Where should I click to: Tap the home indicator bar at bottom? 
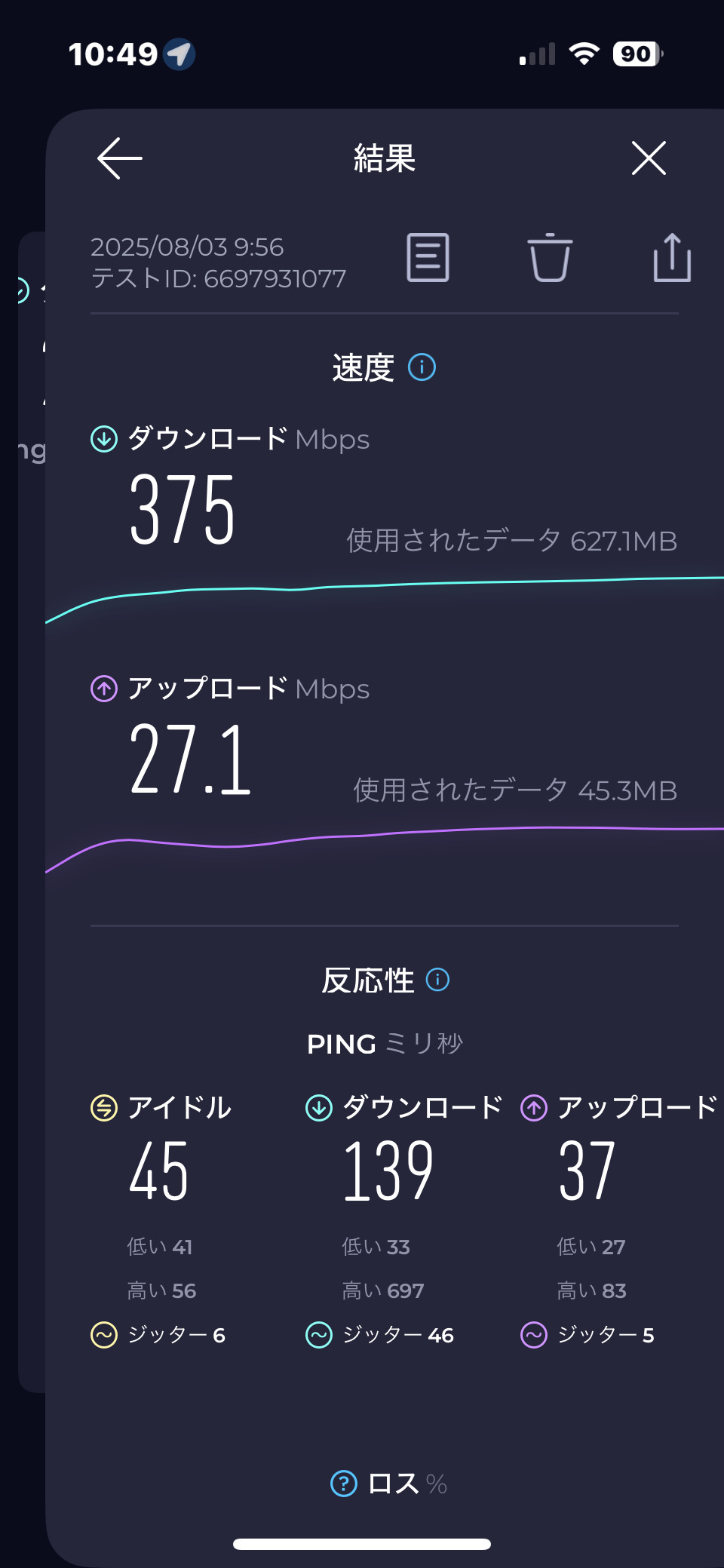362,1544
